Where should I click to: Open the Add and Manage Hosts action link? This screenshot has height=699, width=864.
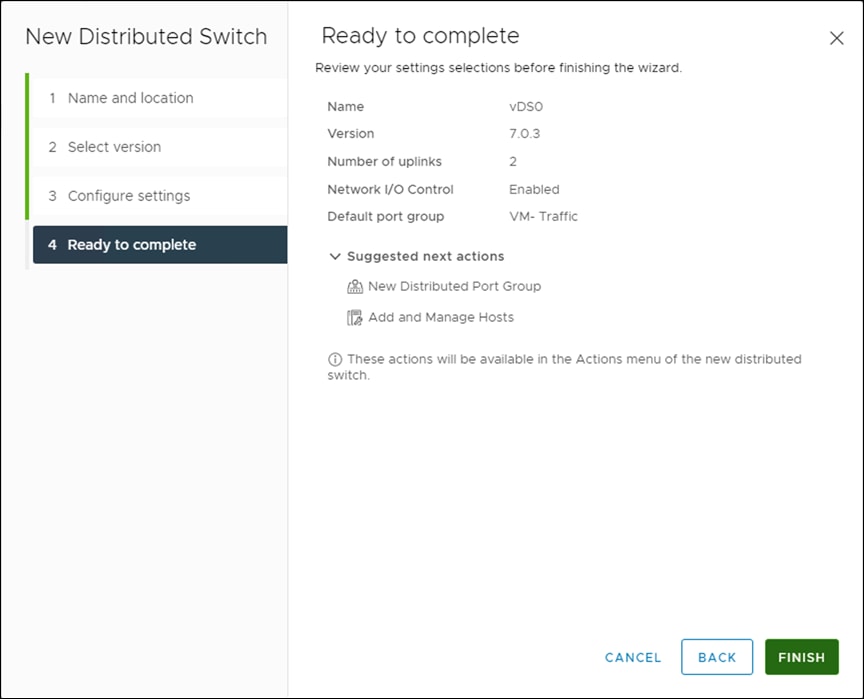click(440, 317)
